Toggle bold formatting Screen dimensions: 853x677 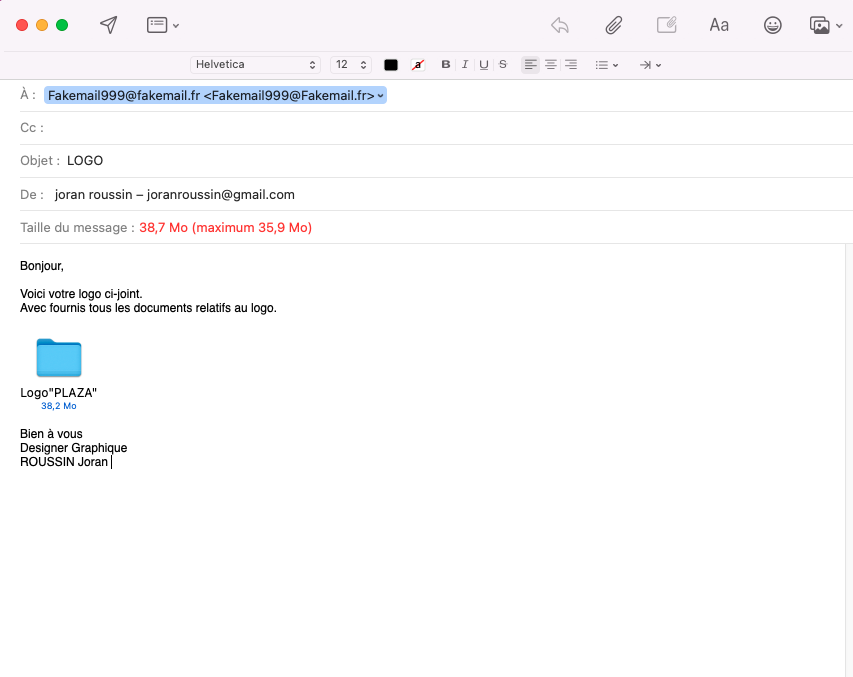[x=446, y=65]
